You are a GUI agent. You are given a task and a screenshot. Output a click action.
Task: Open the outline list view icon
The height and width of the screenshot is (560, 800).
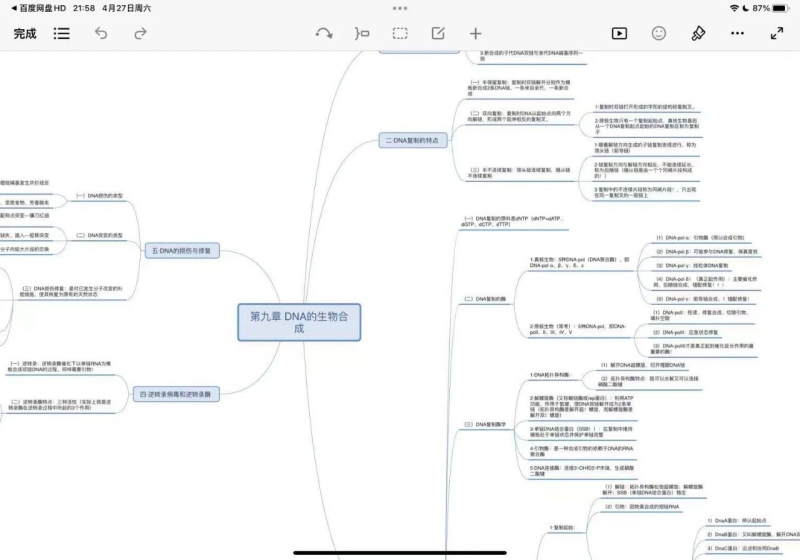pyautogui.click(x=62, y=34)
